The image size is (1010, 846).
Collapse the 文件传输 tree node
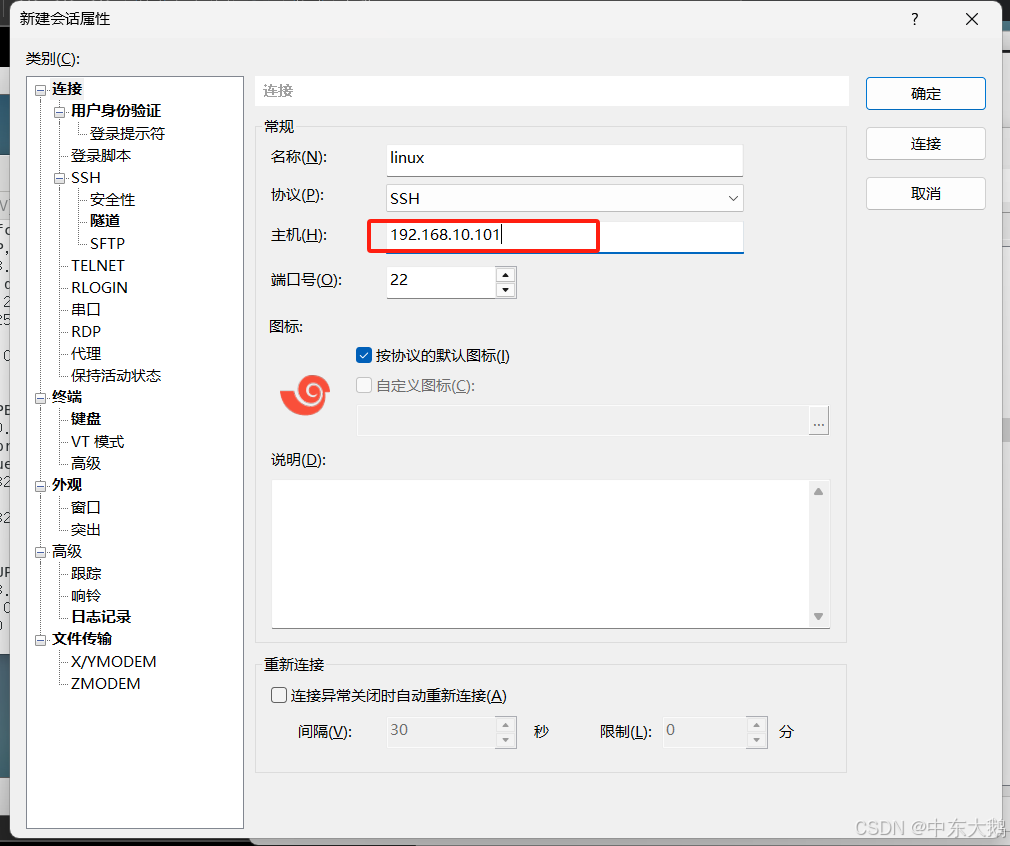coord(41,640)
